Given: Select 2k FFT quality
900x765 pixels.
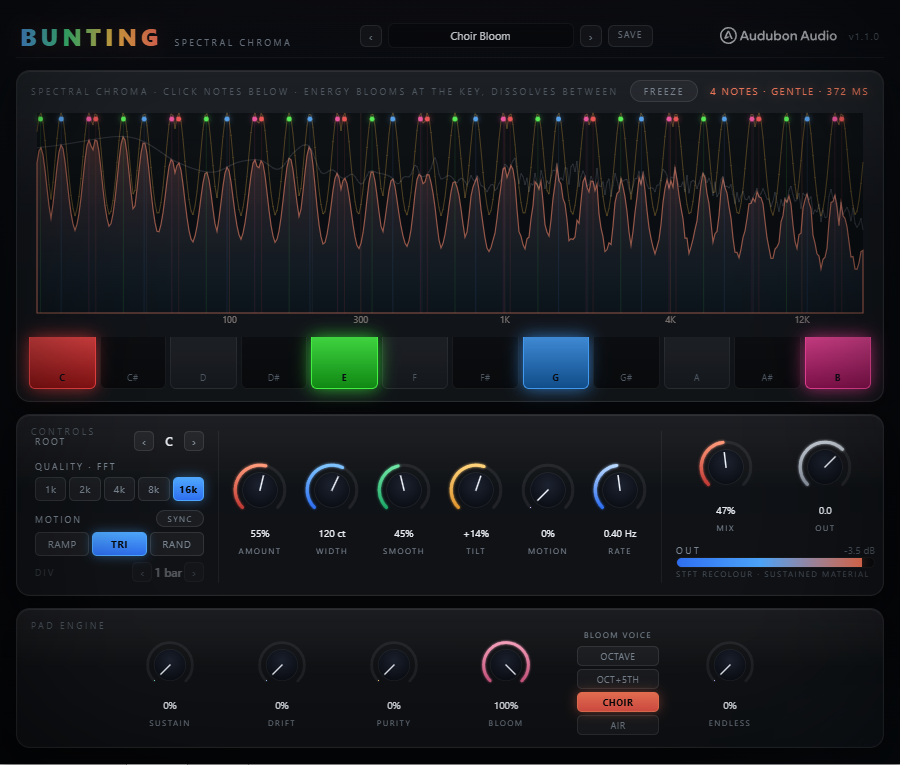Looking at the screenshot, I should (85, 489).
